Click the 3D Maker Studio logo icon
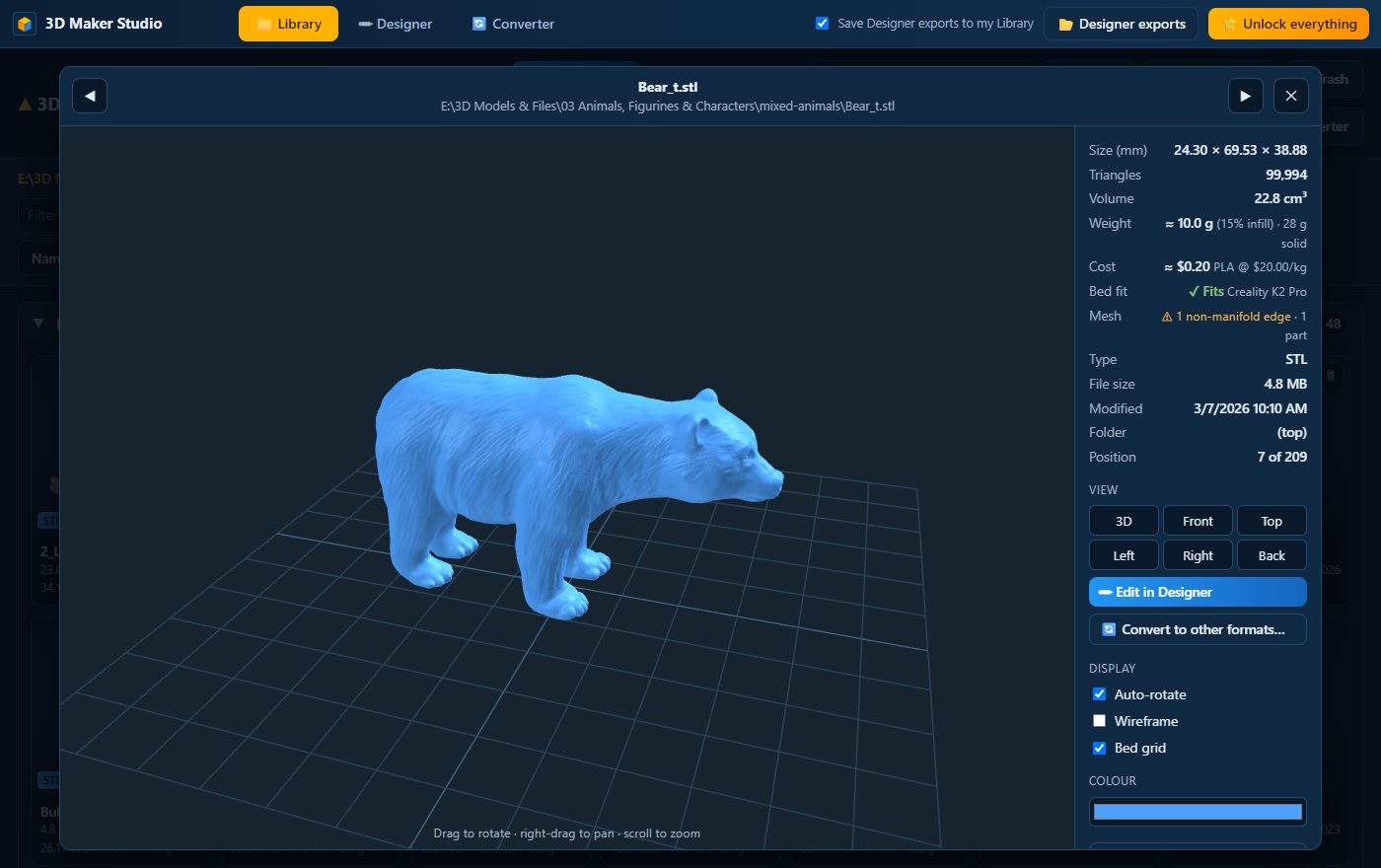Screen dimensions: 1381x868 point(25,24)
